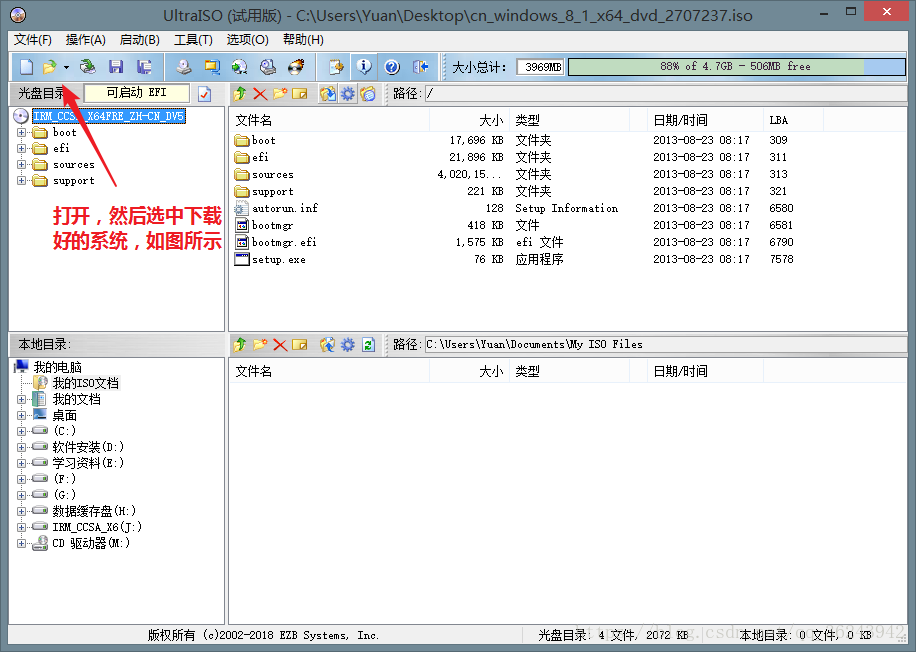Click Rename icon in disc pane toolbar

point(300,93)
